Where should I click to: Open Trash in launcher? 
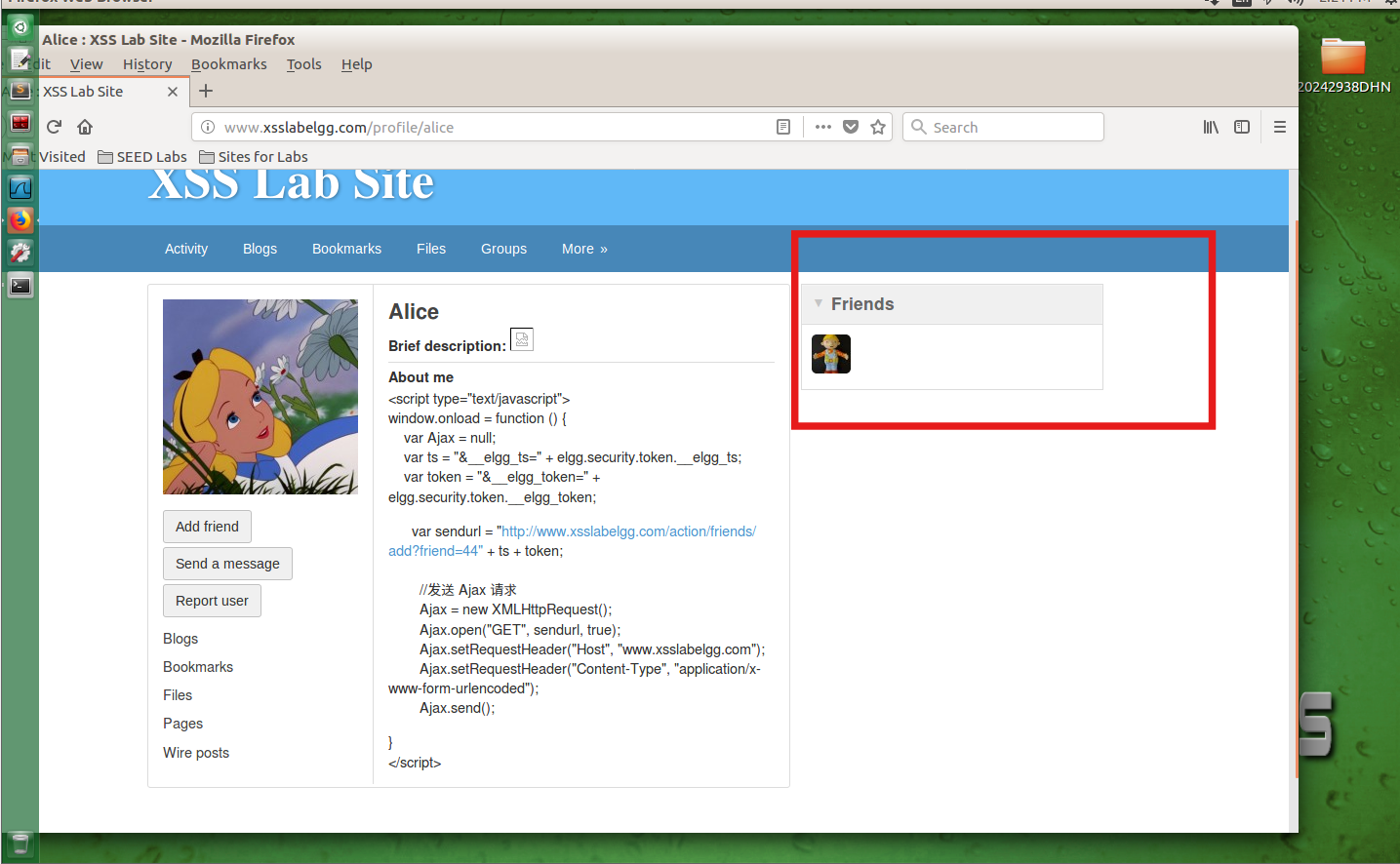pyautogui.click(x=20, y=844)
